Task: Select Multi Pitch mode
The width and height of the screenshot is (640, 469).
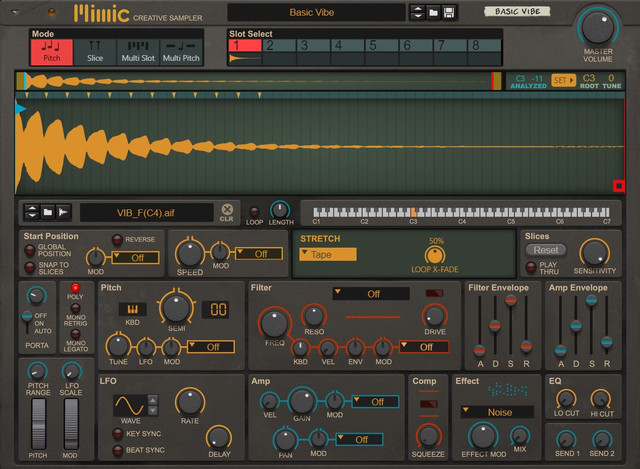Action: pyautogui.click(x=181, y=52)
